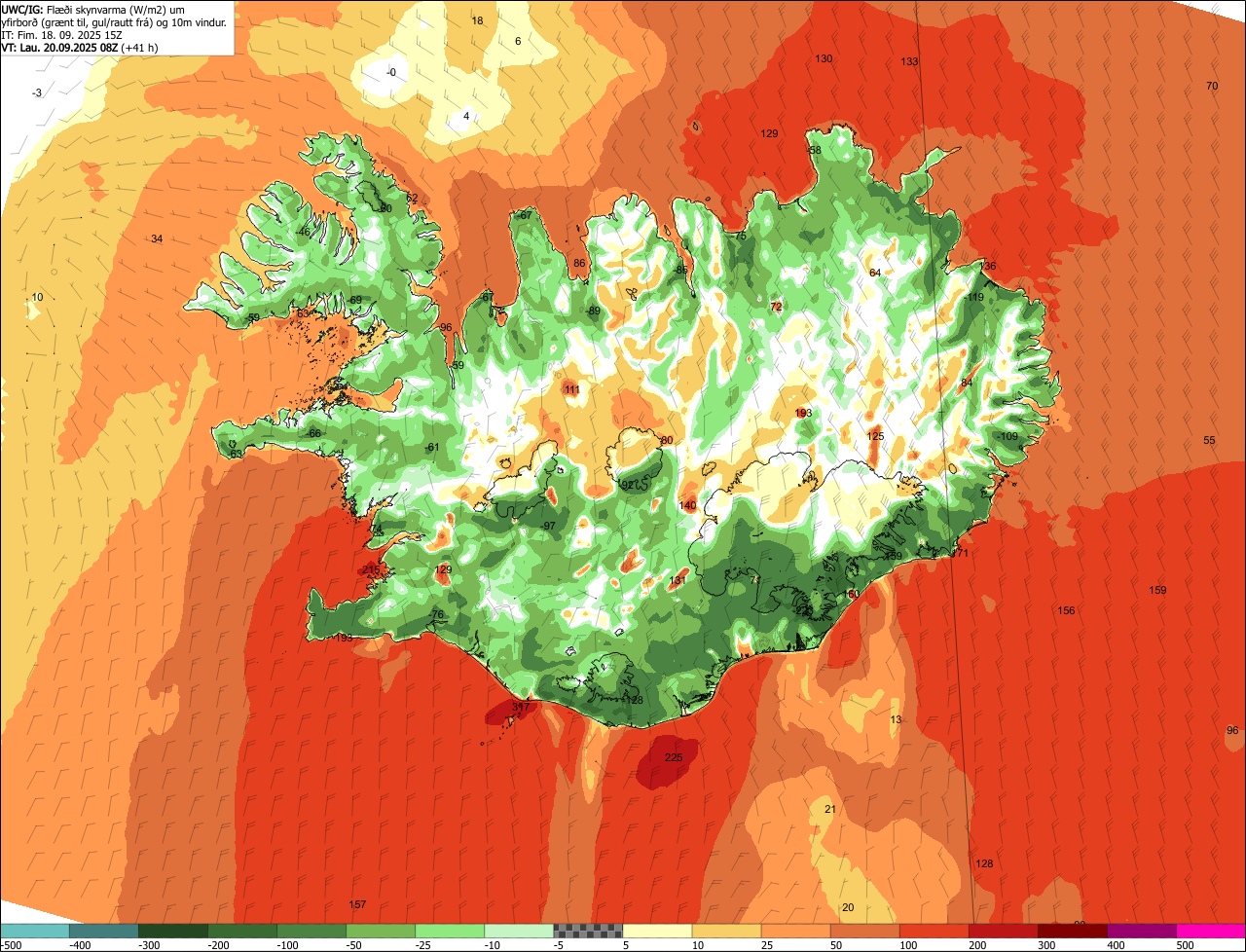Select the olive green -50 legend swatch
This screenshot has height=952, width=1246.
pyautogui.click(x=380, y=931)
